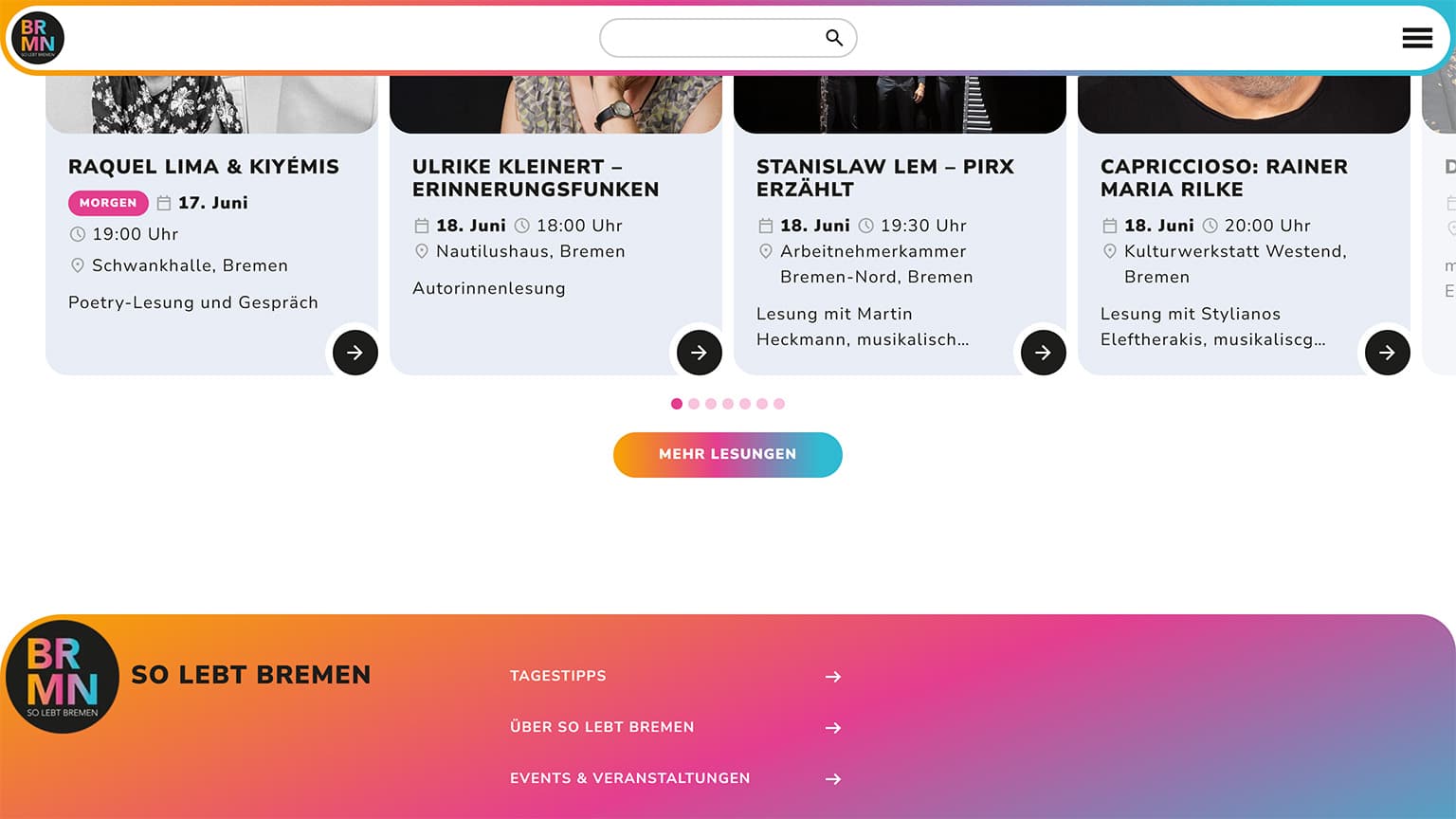Click calendar icon on Capriccioso card
Screen dimensions: 1456x819
click(1110, 226)
